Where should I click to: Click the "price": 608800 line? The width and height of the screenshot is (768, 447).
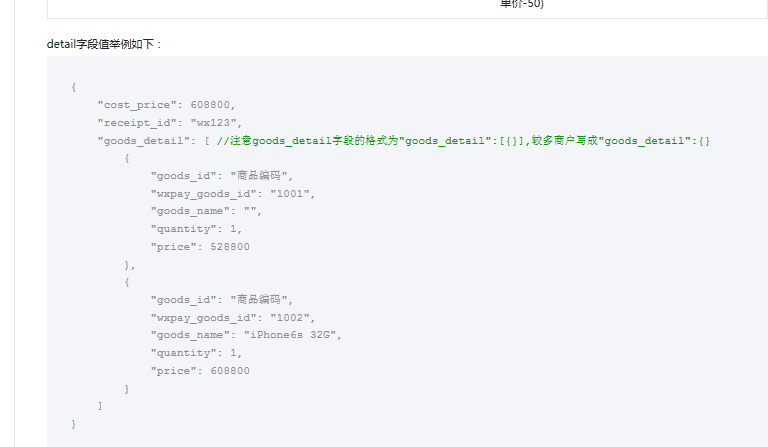click(x=200, y=371)
